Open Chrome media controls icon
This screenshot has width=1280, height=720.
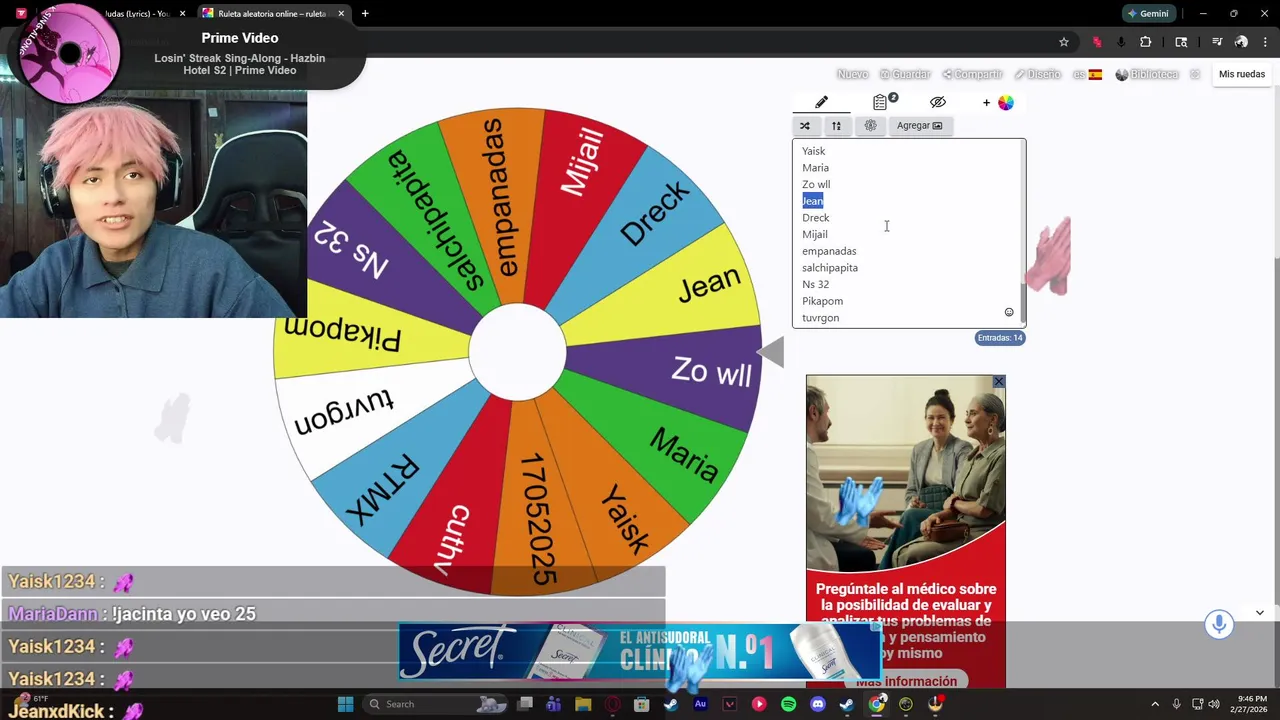point(1217,42)
